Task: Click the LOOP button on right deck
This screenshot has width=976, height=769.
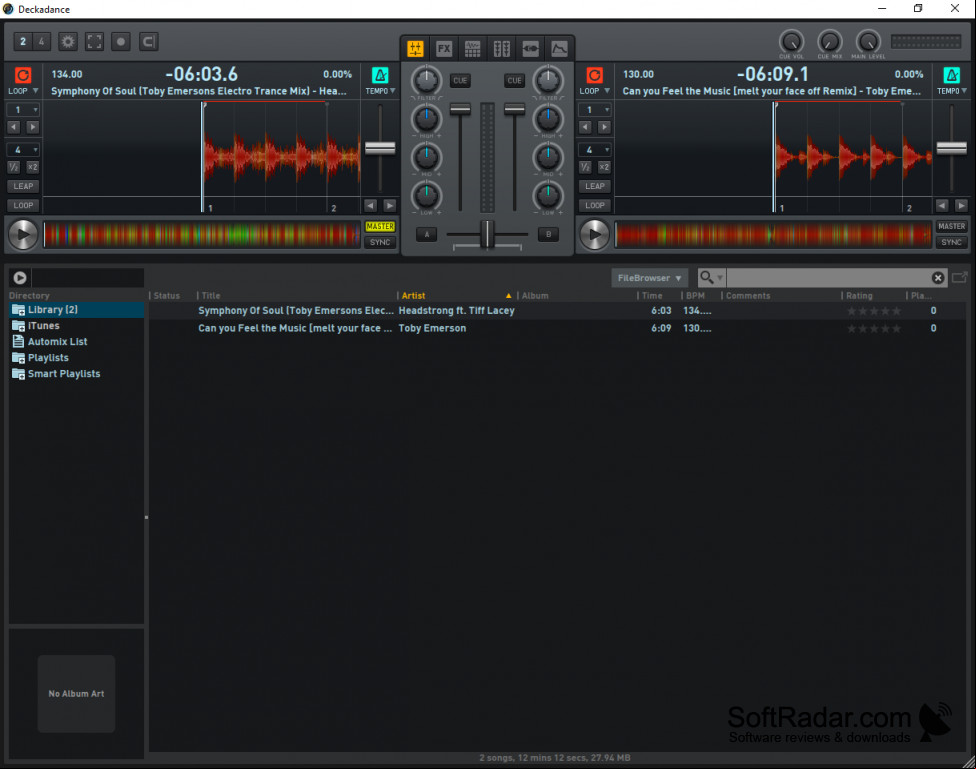Action: click(x=594, y=205)
